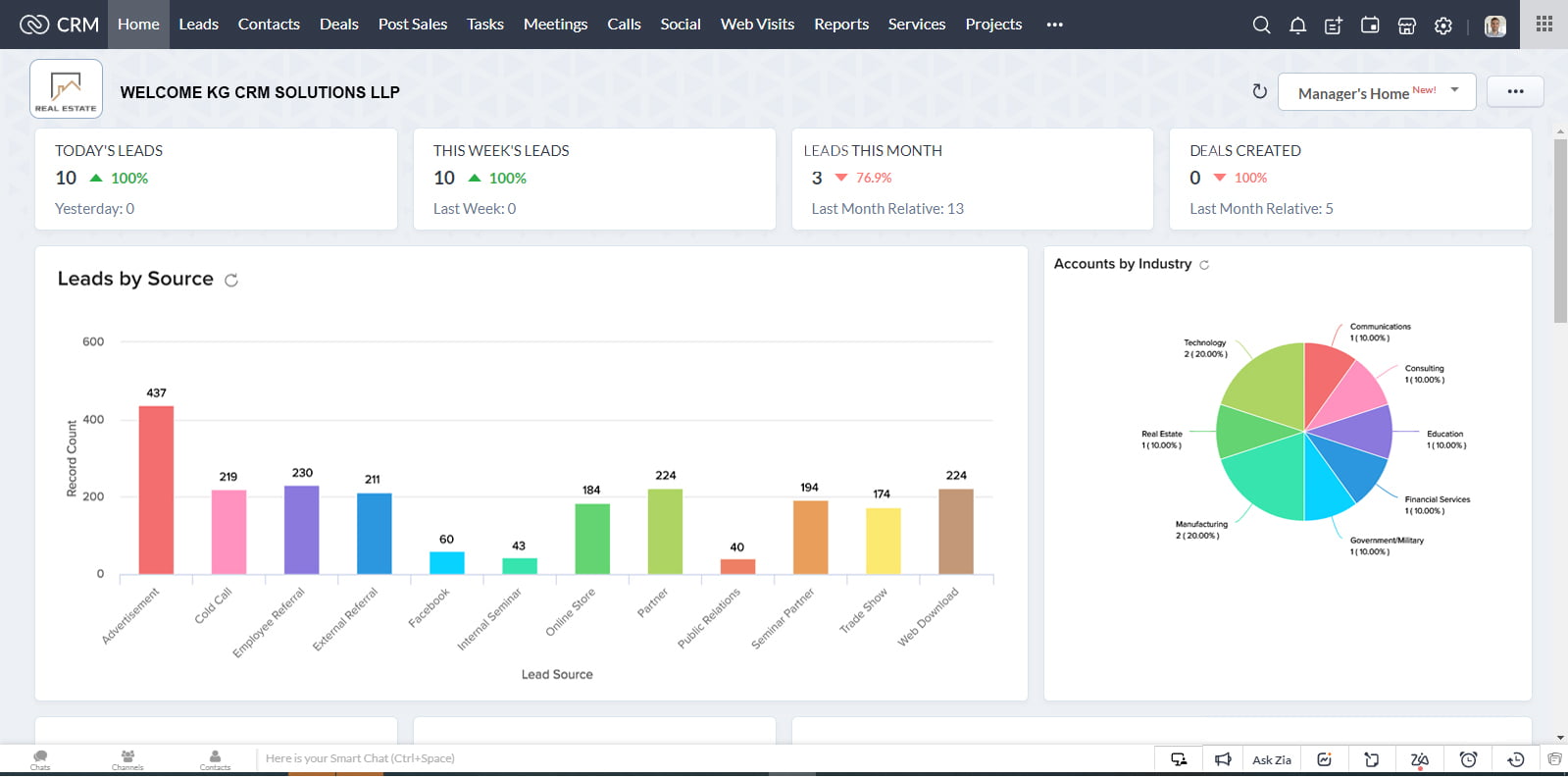Viewport: 1568px width, 779px height.
Task: Switch to the Reports tab
Action: [841, 25]
